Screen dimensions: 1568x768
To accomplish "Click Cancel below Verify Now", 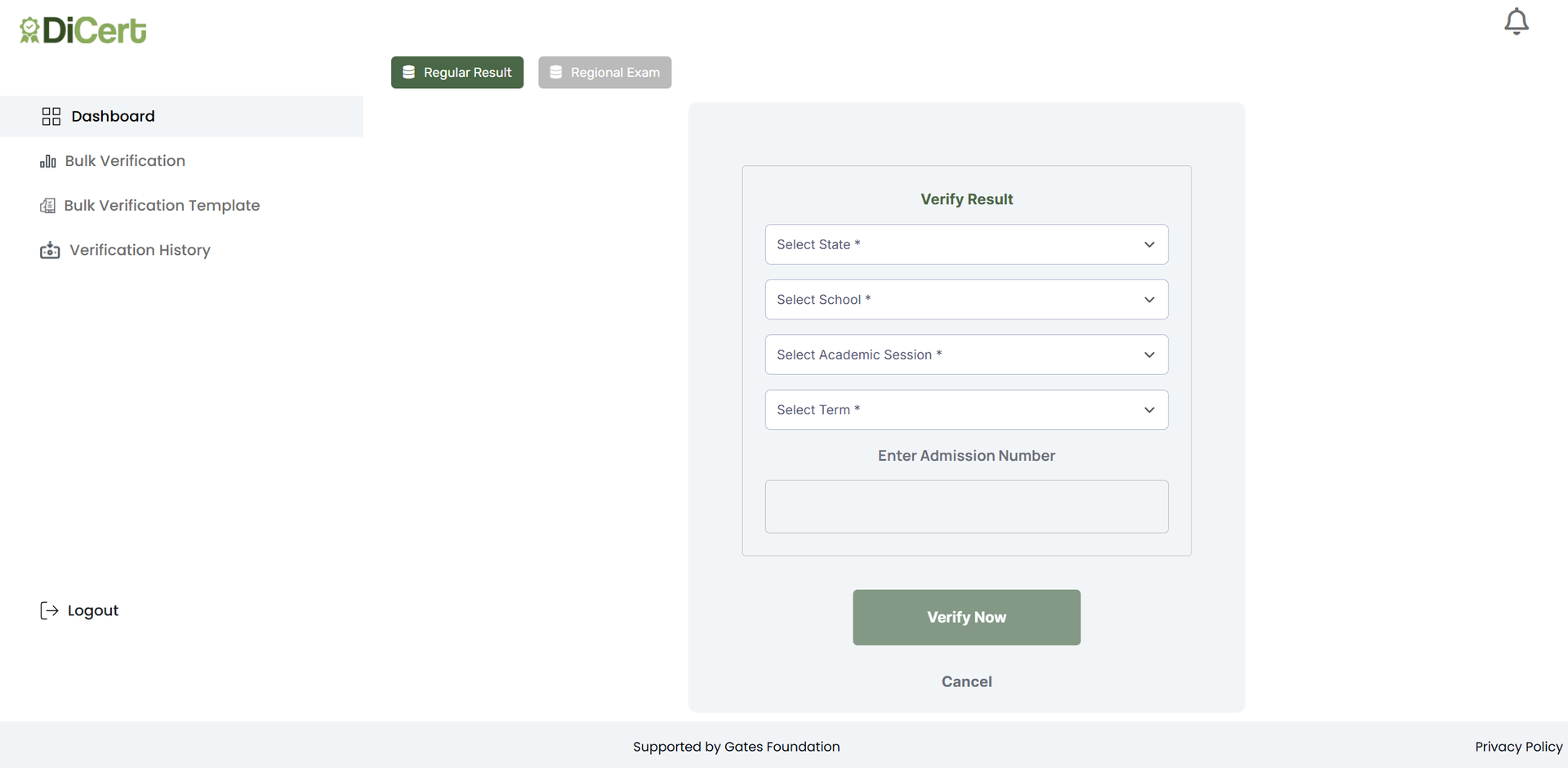I will 966,681.
